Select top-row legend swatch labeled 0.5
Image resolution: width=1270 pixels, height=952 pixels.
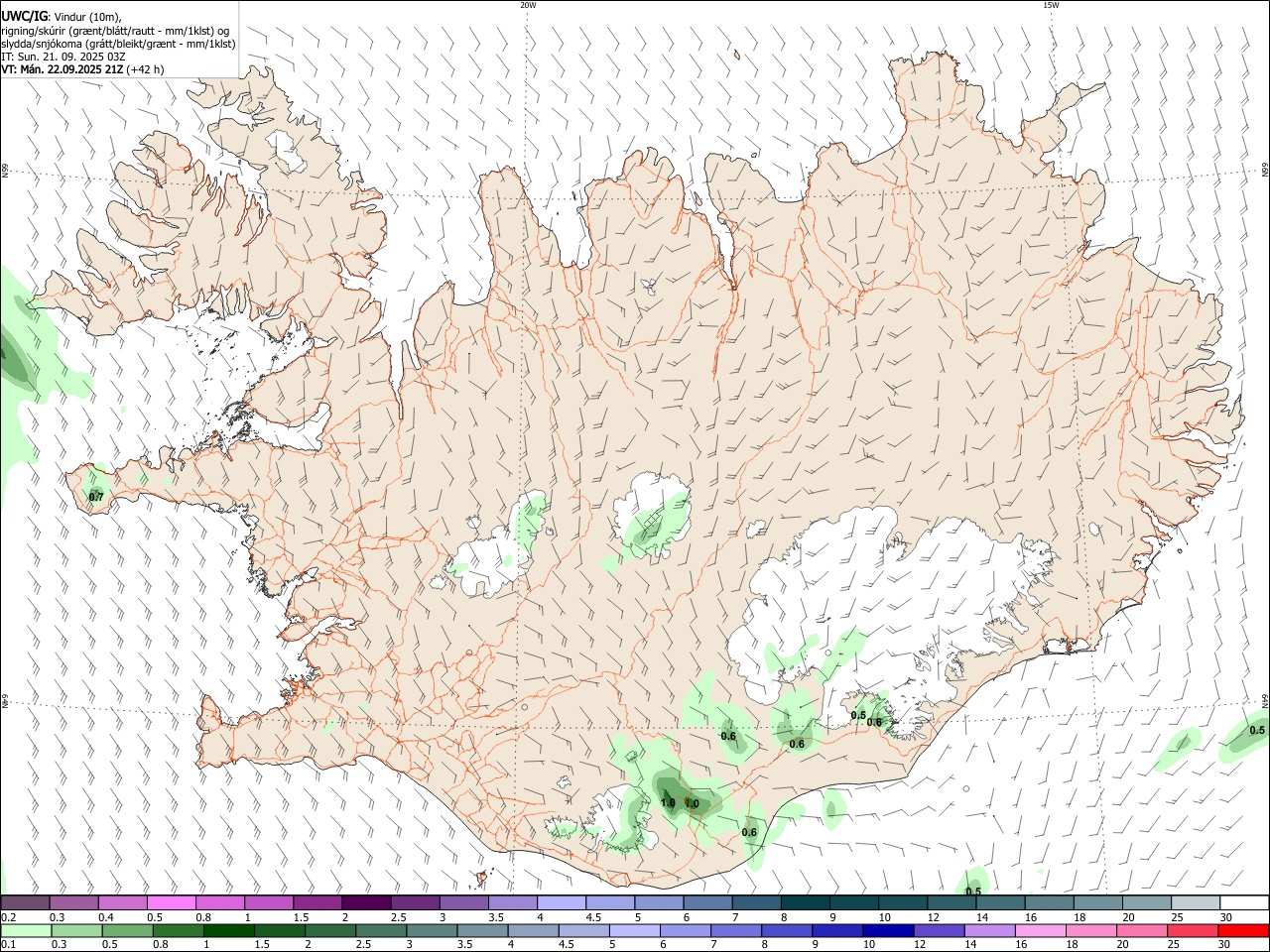click(x=171, y=903)
